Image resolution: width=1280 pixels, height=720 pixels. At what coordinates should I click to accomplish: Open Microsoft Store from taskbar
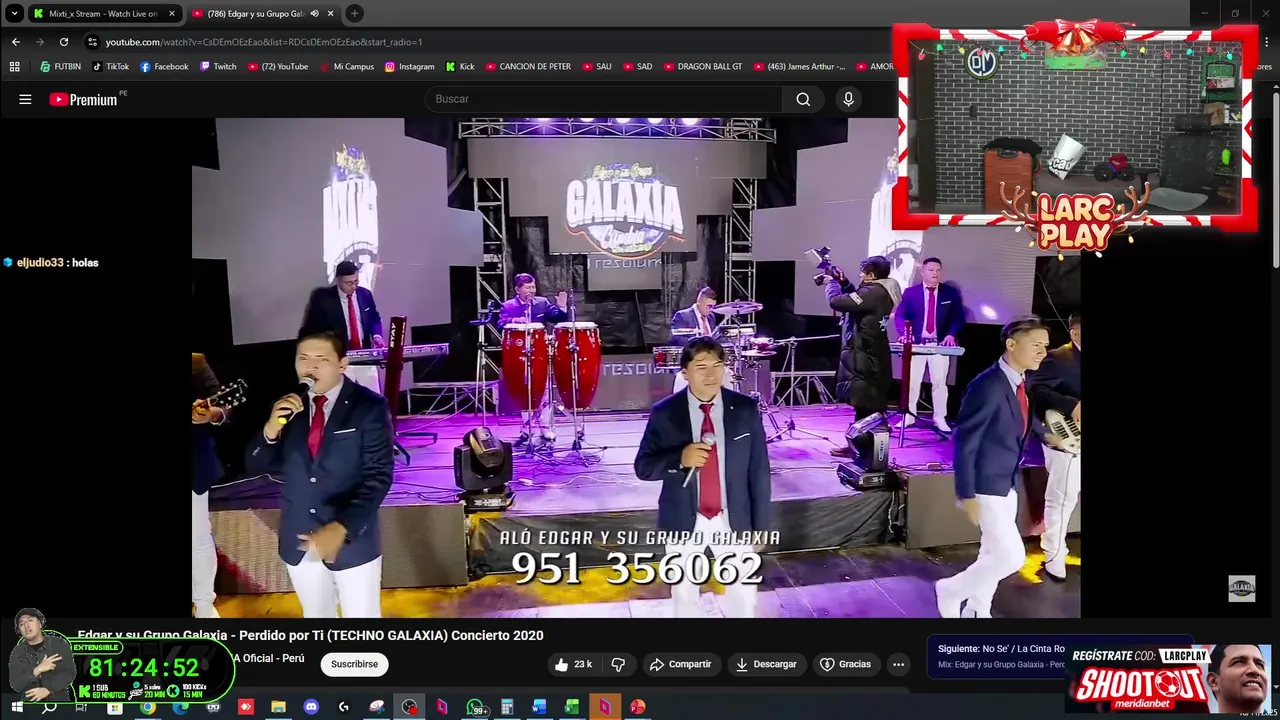point(115,707)
